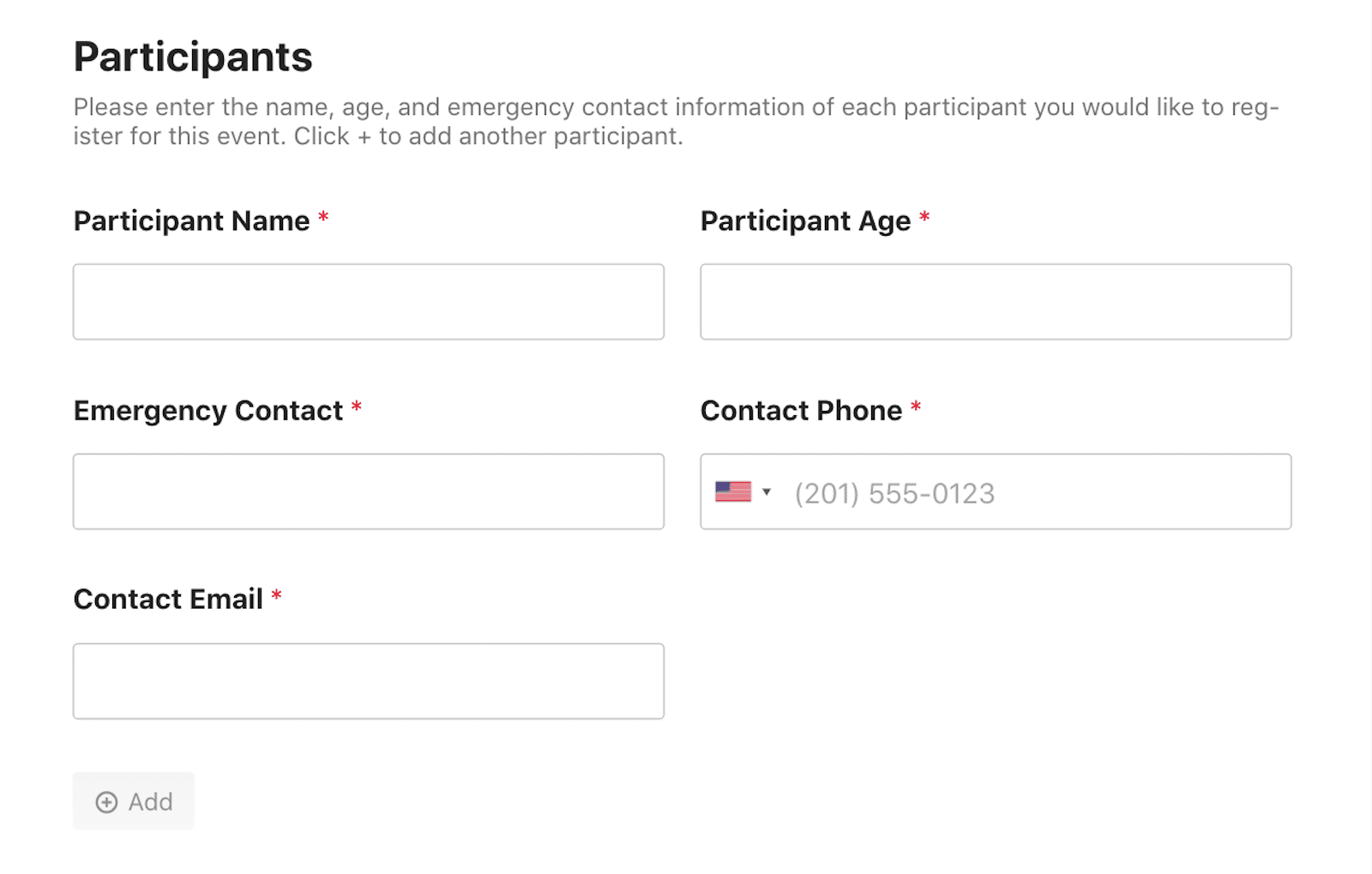Click red asterisk beside Emergency Contact
The width and height of the screenshot is (1372, 874).
[x=356, y=407]
